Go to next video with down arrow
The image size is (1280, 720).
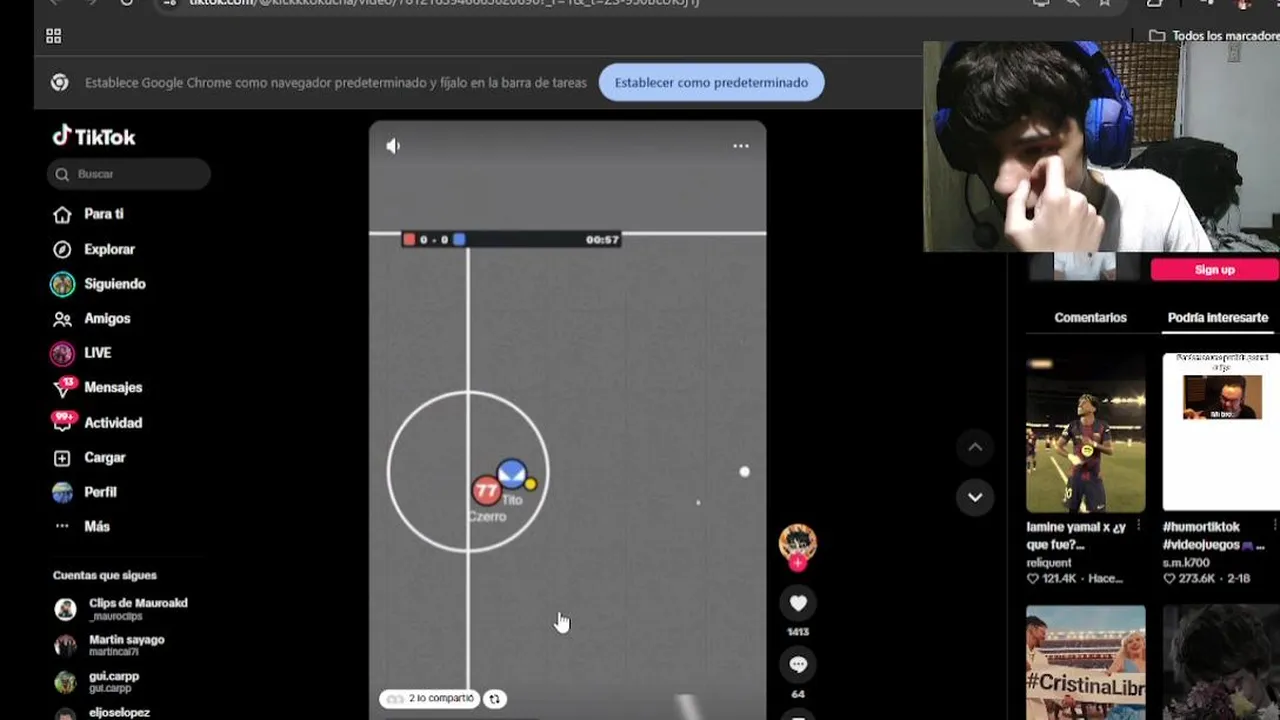coord(975,497)
